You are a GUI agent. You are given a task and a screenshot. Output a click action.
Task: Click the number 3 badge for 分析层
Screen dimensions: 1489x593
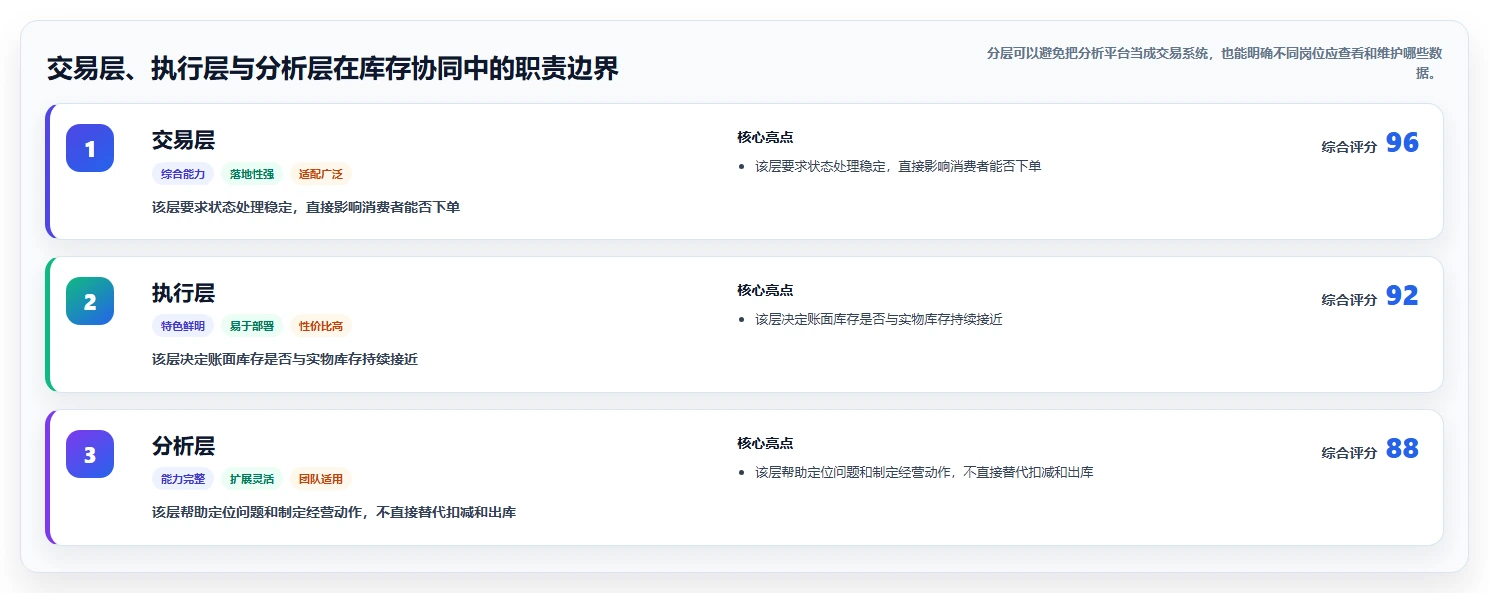[90, 454]
